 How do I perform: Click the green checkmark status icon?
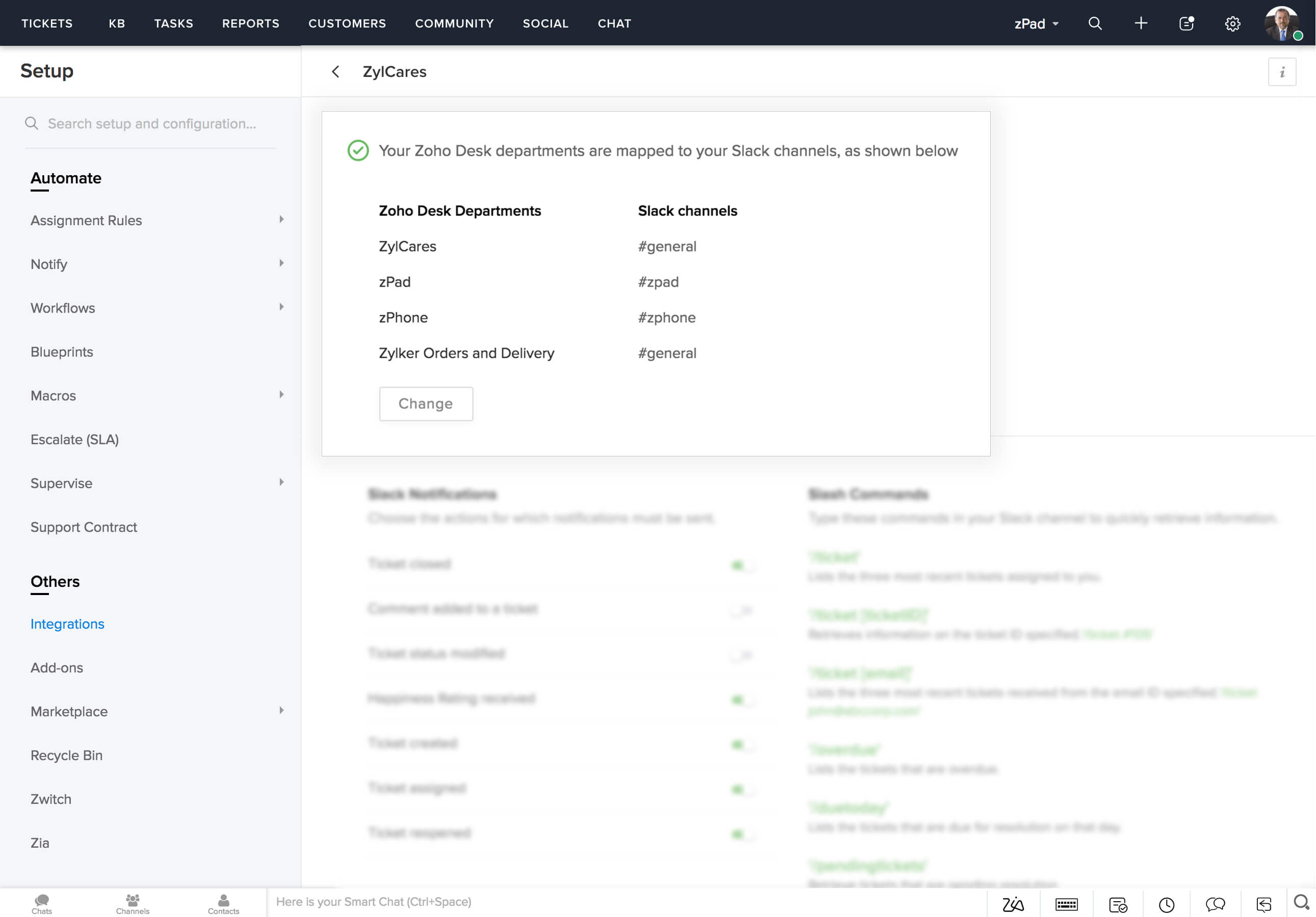[x=358, y=151]
